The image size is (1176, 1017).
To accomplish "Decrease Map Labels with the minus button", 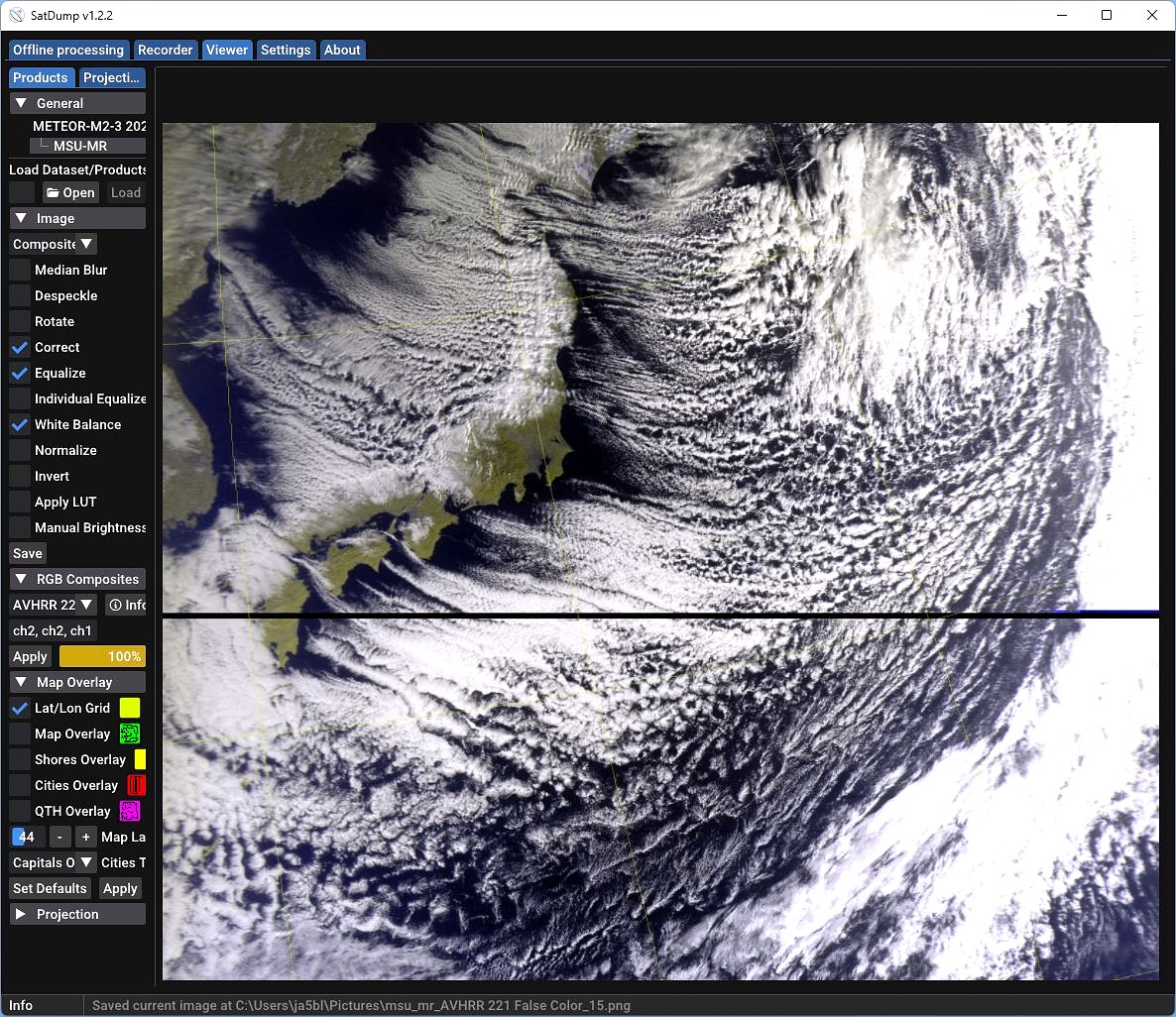I will [x=59, y=837].
